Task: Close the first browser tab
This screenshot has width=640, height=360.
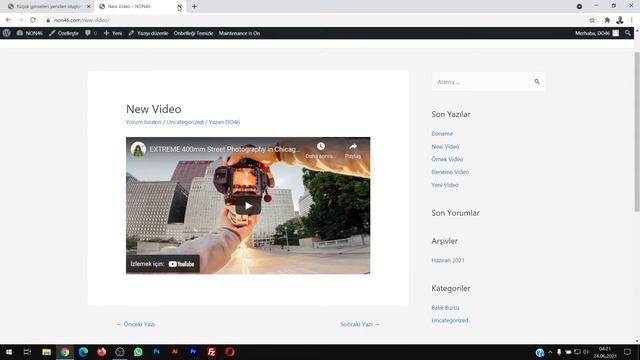Action: click(89, 7)
